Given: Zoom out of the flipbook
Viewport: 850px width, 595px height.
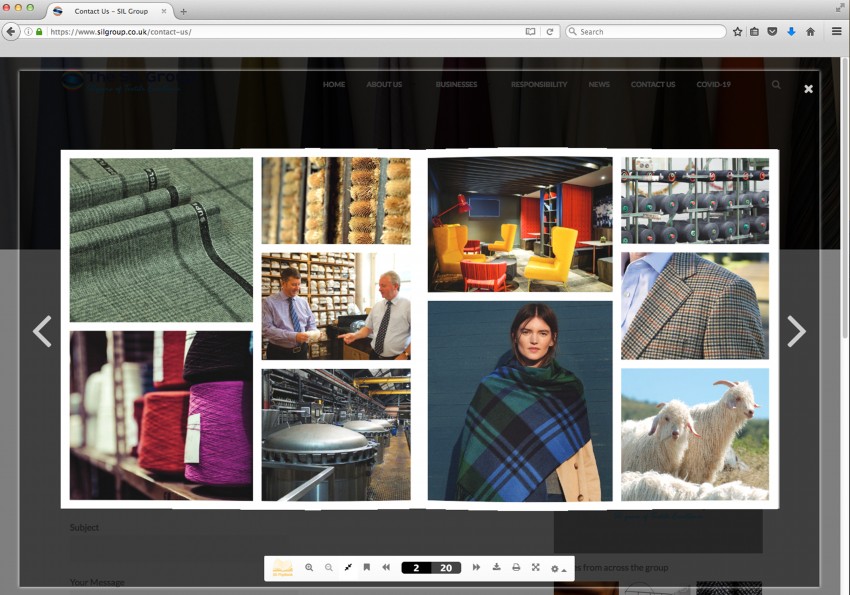Looking at the screenshot, I should (329, 567).
